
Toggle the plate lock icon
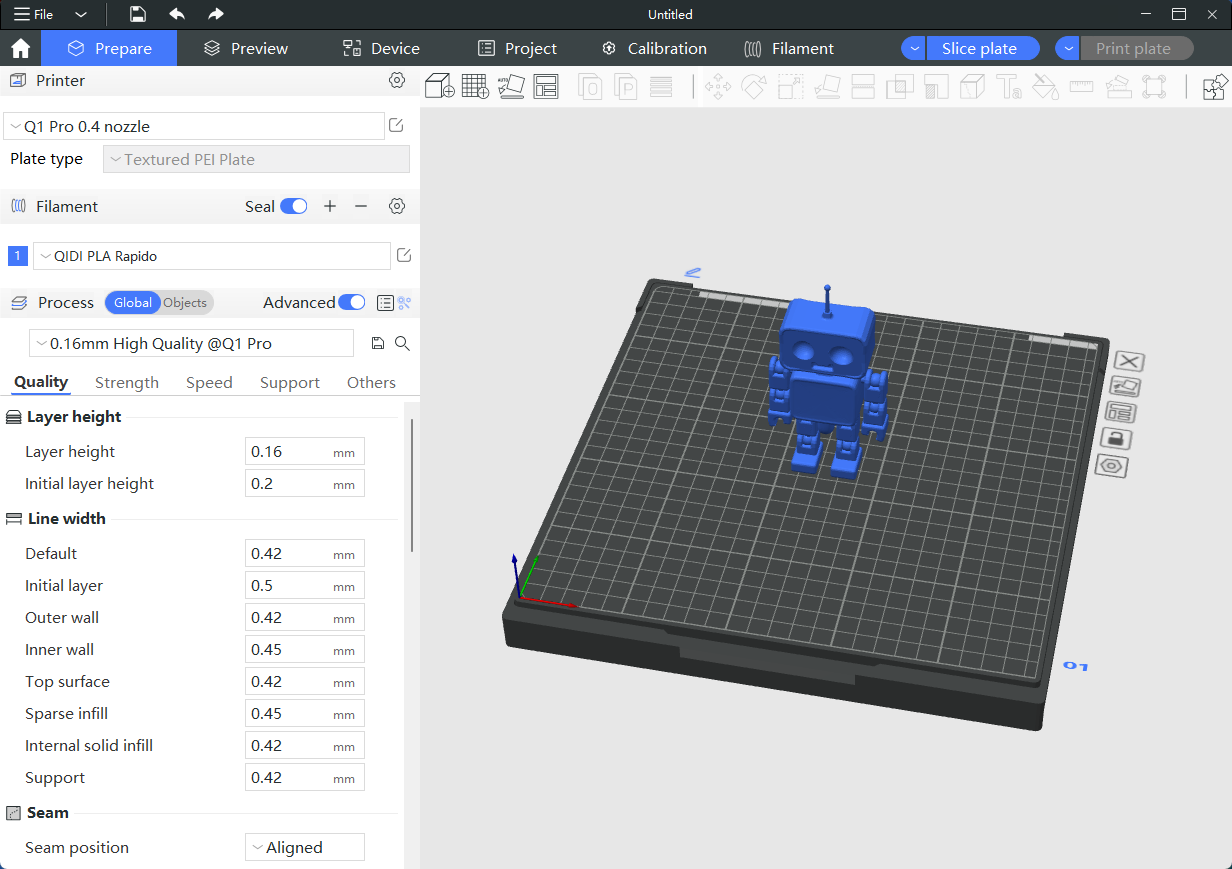pos(1117,438)
